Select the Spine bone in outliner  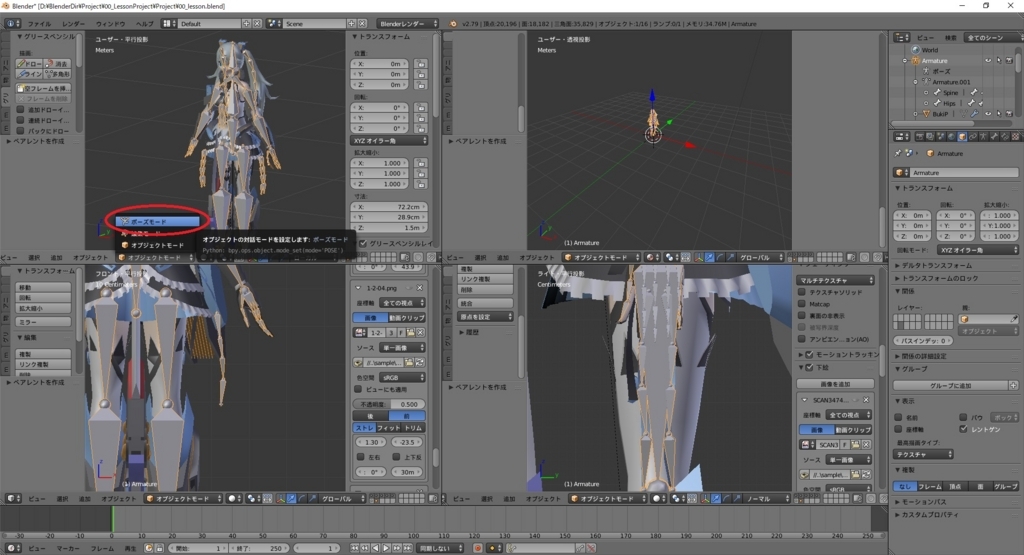950,93
